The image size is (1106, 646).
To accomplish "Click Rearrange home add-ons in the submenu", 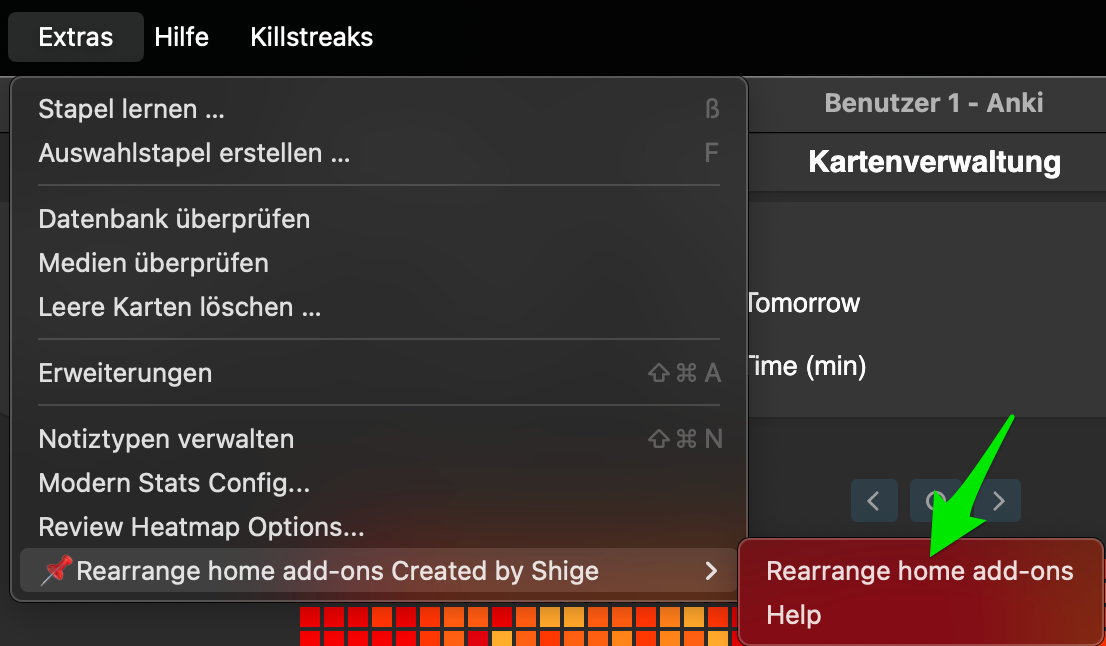I will [x=919, y=571].
